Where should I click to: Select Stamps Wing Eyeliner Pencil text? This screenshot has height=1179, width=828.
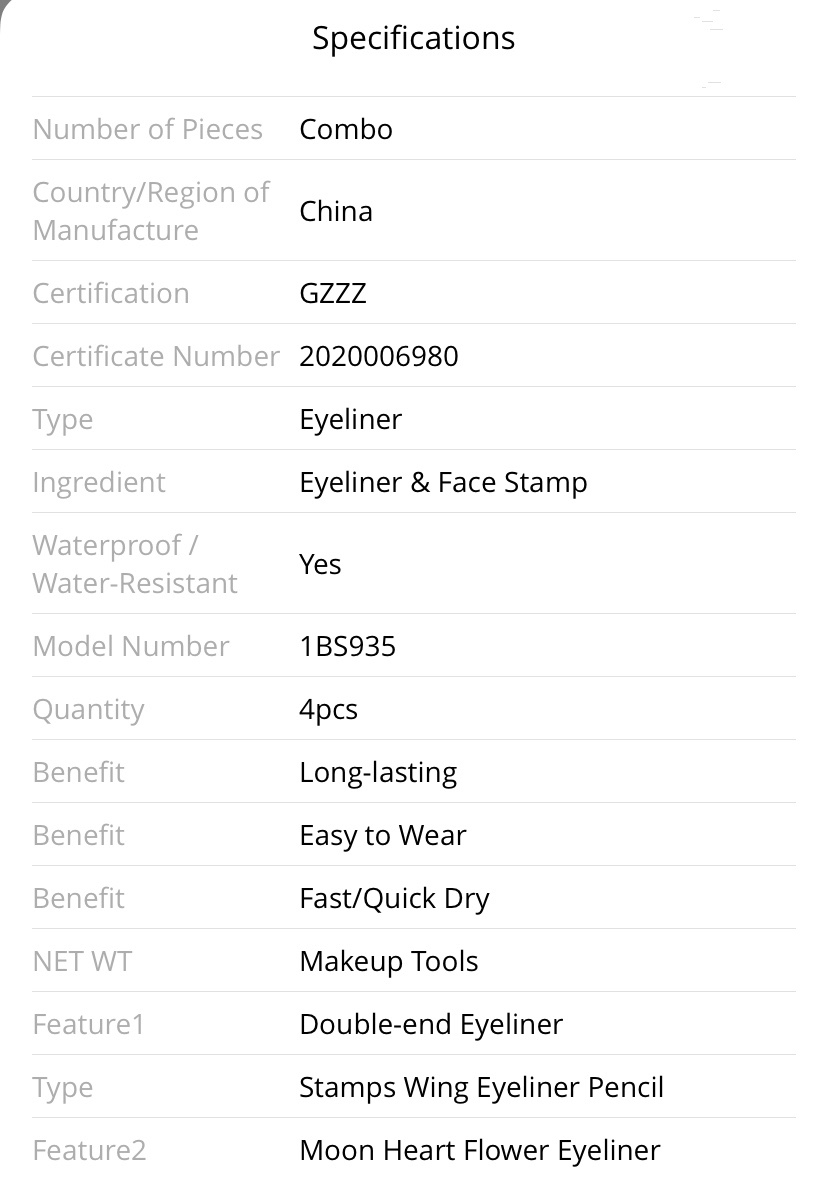coord(481,1088)
